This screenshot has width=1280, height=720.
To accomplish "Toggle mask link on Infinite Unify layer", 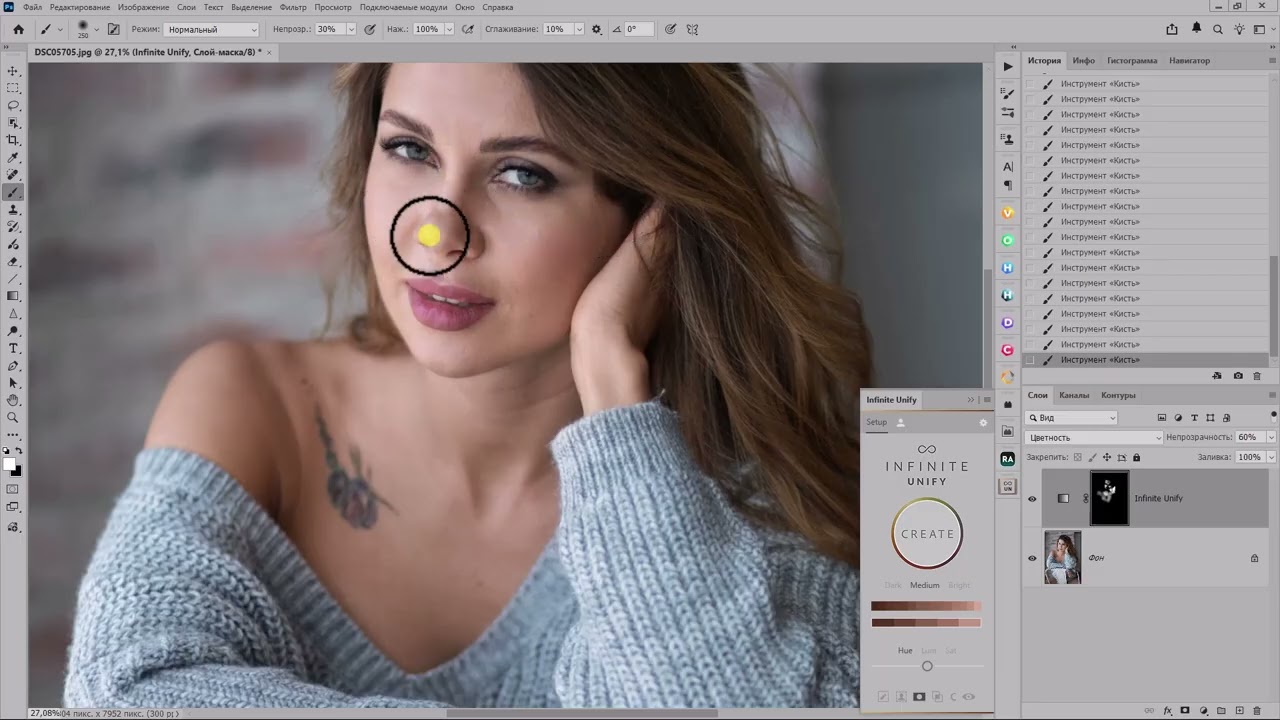I will pos(1085,498).
